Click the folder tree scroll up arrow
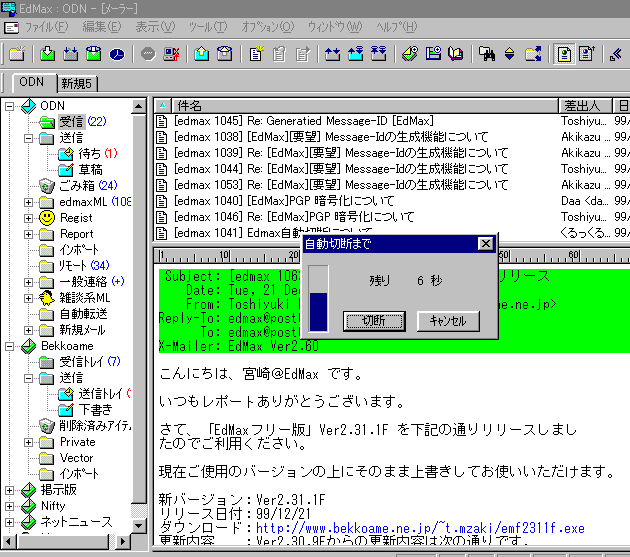Viewport: 630px width, 557px height. coord(139,106)
